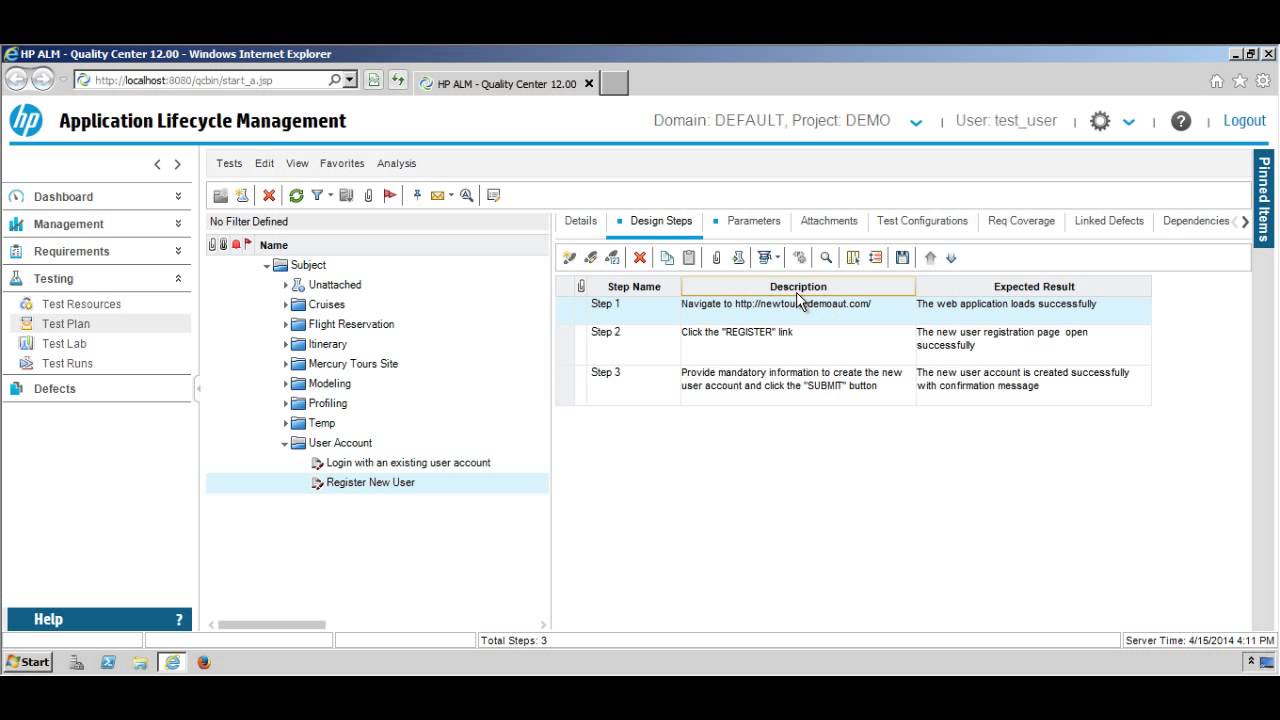Save steps with floppy disk icon
The height and width of the screenshot is (720, 1280).
point(902,258)
